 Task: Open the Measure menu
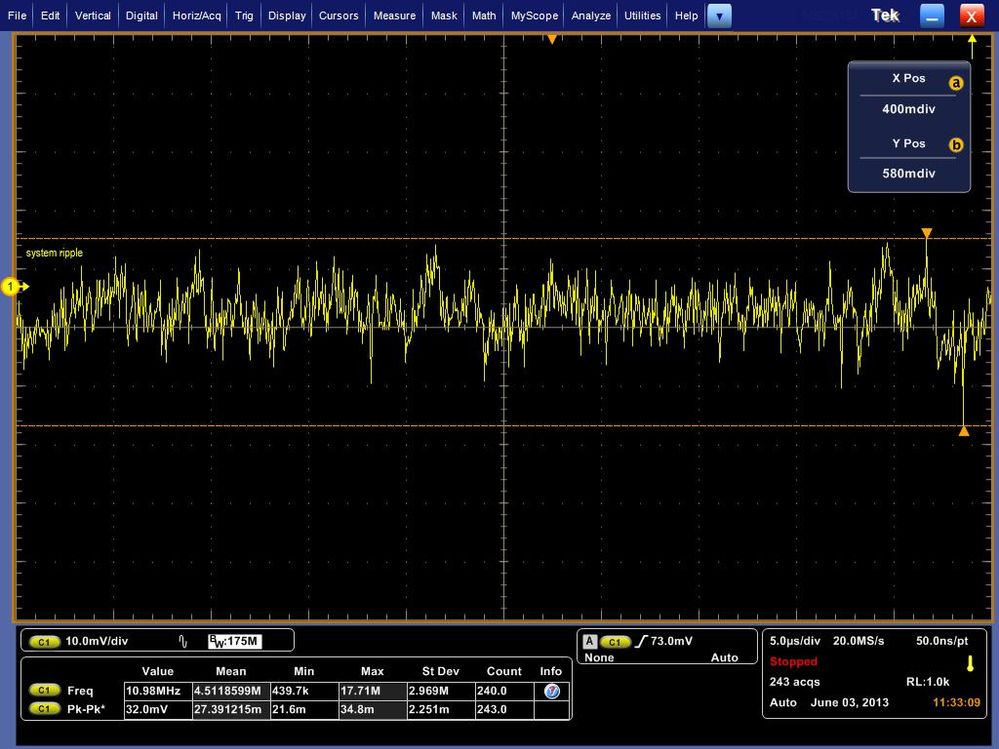(394, 15)
